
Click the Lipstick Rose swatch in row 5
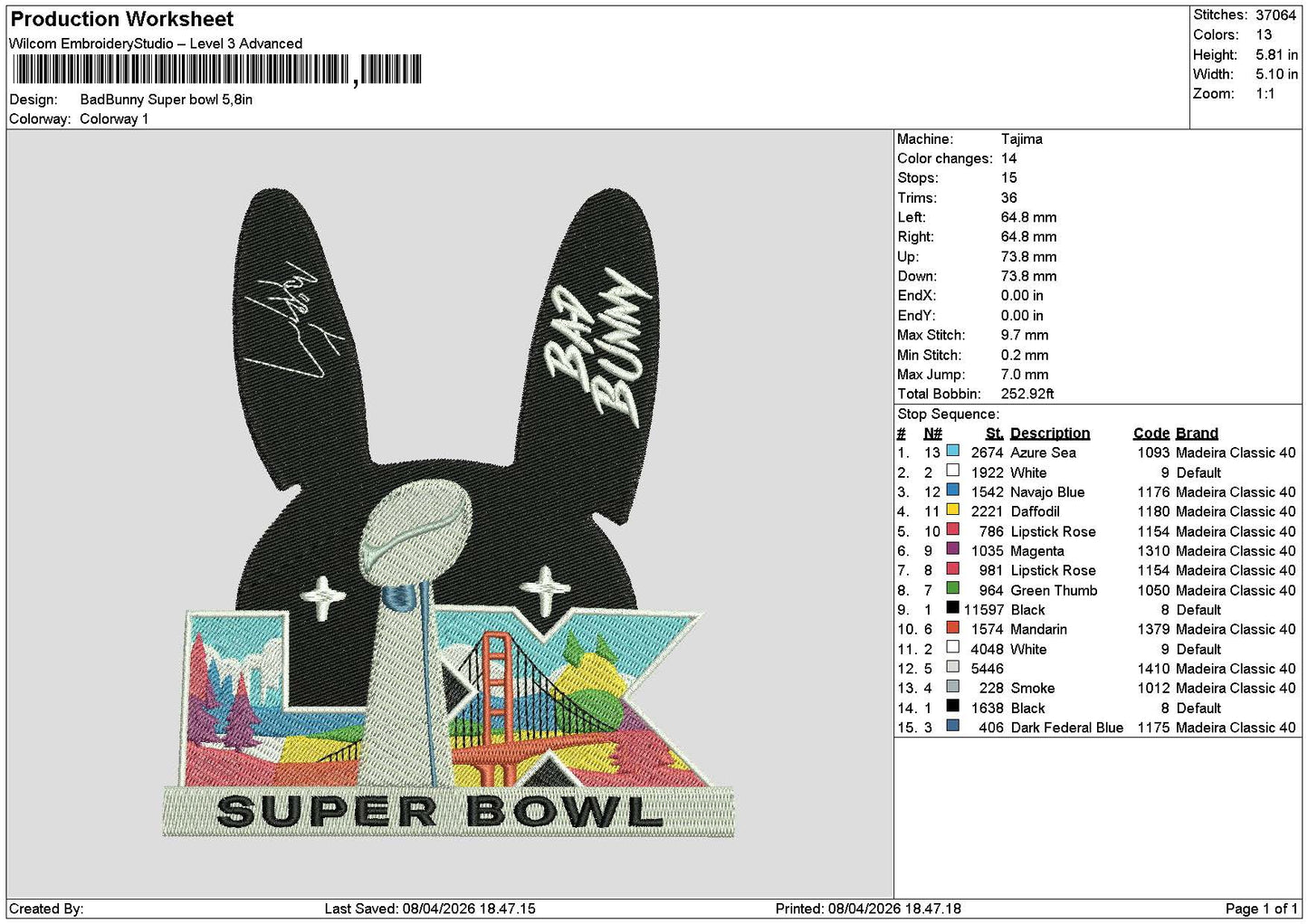(x=952, y=529)
